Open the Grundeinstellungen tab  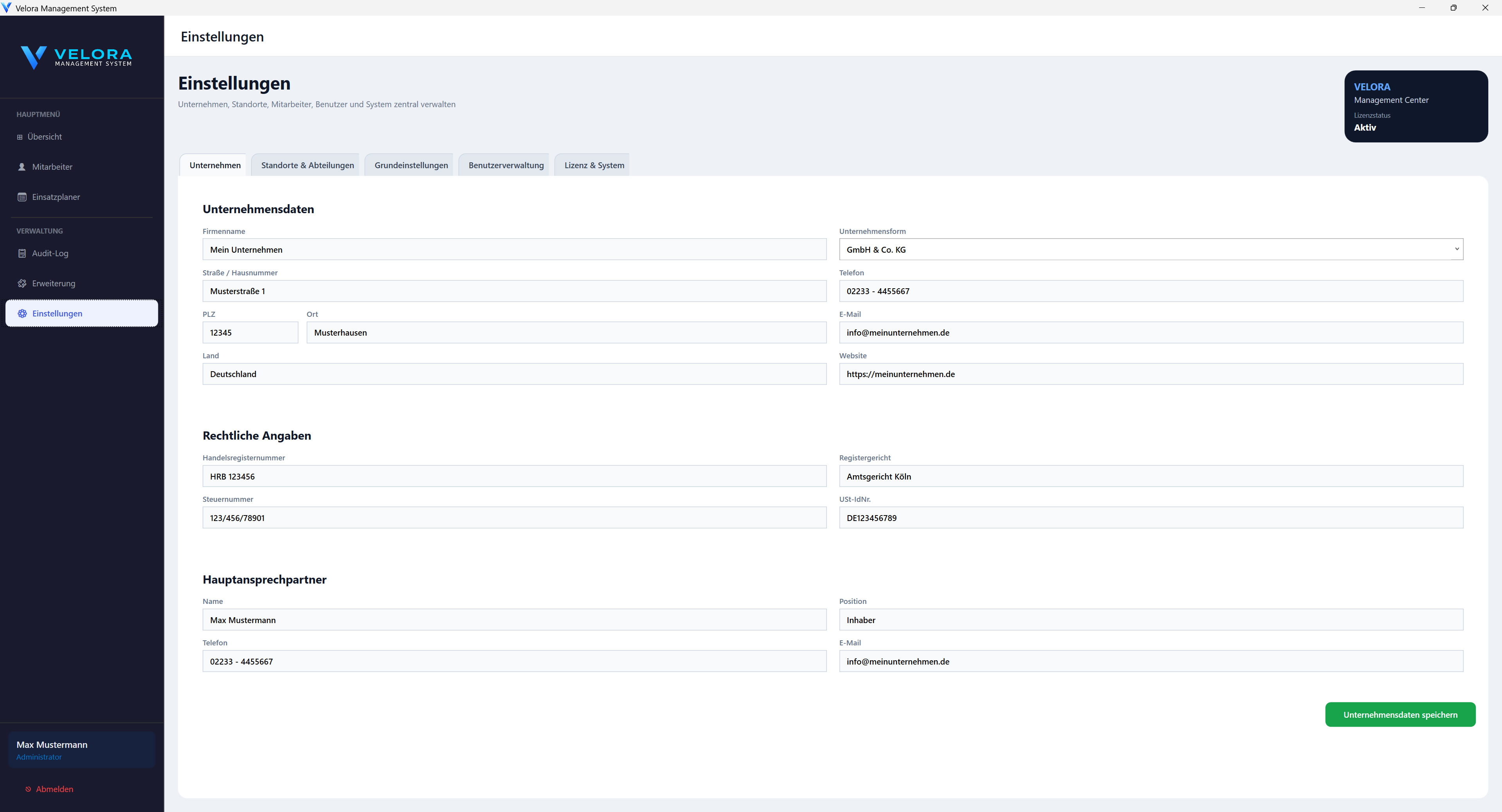click(411, 165)
